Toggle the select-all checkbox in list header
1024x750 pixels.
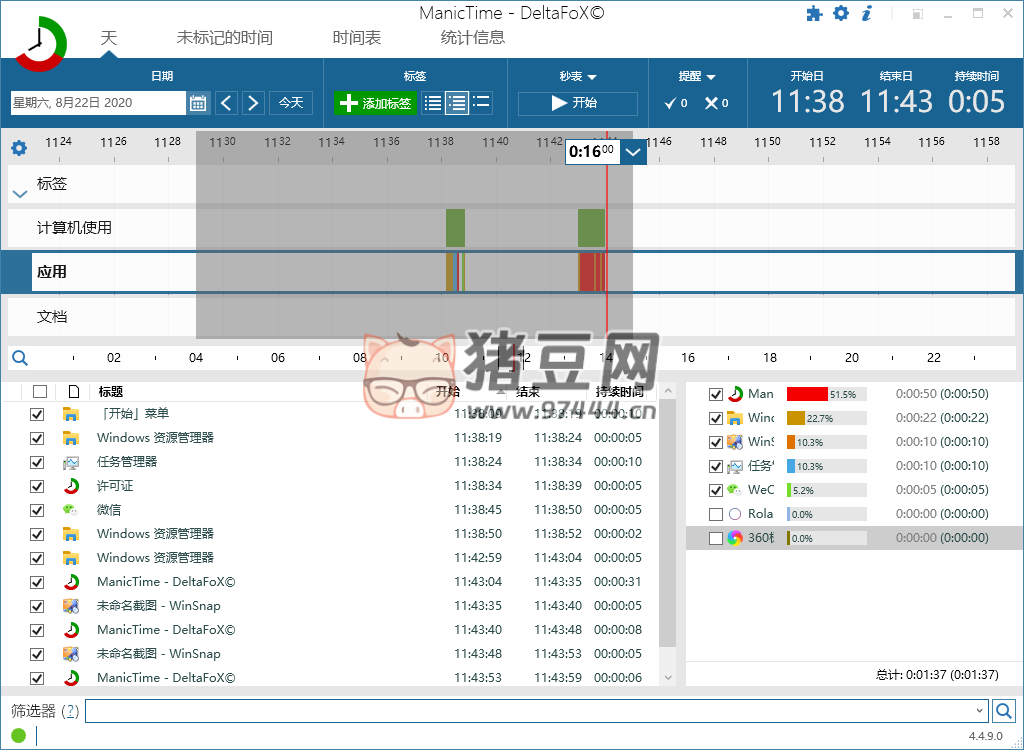coord(39,392)
